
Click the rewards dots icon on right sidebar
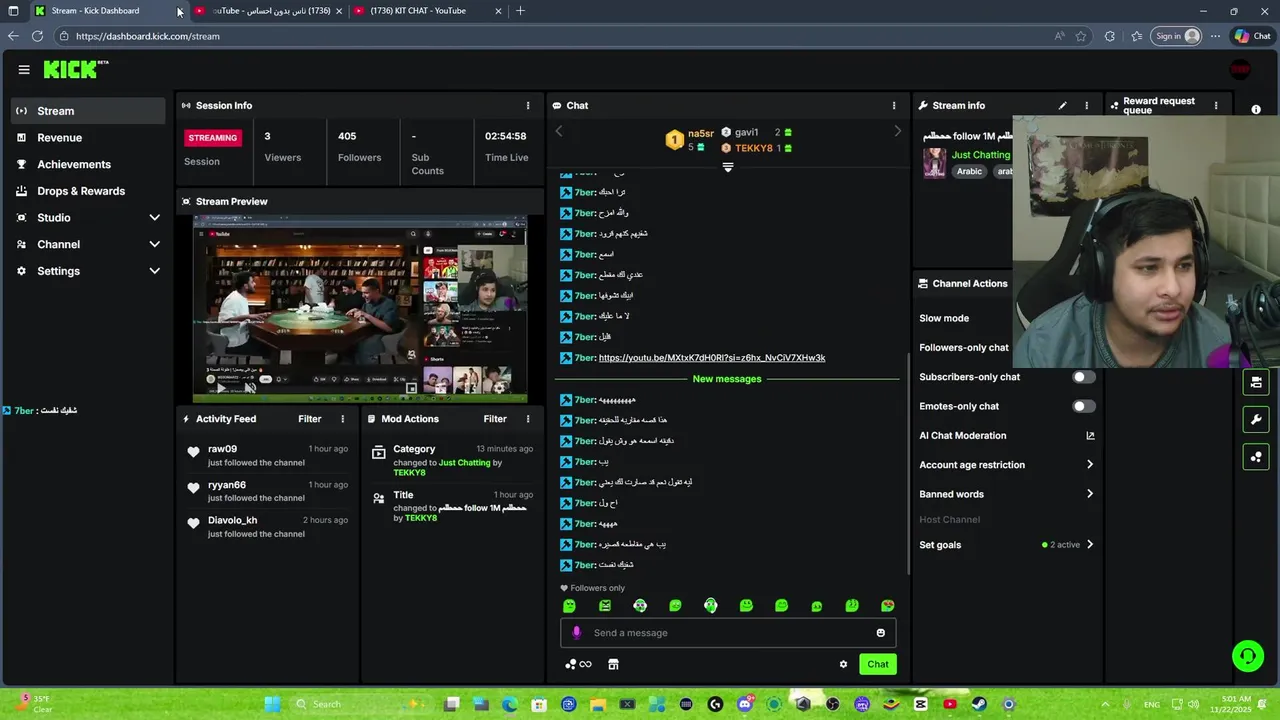coord(1256,457)
